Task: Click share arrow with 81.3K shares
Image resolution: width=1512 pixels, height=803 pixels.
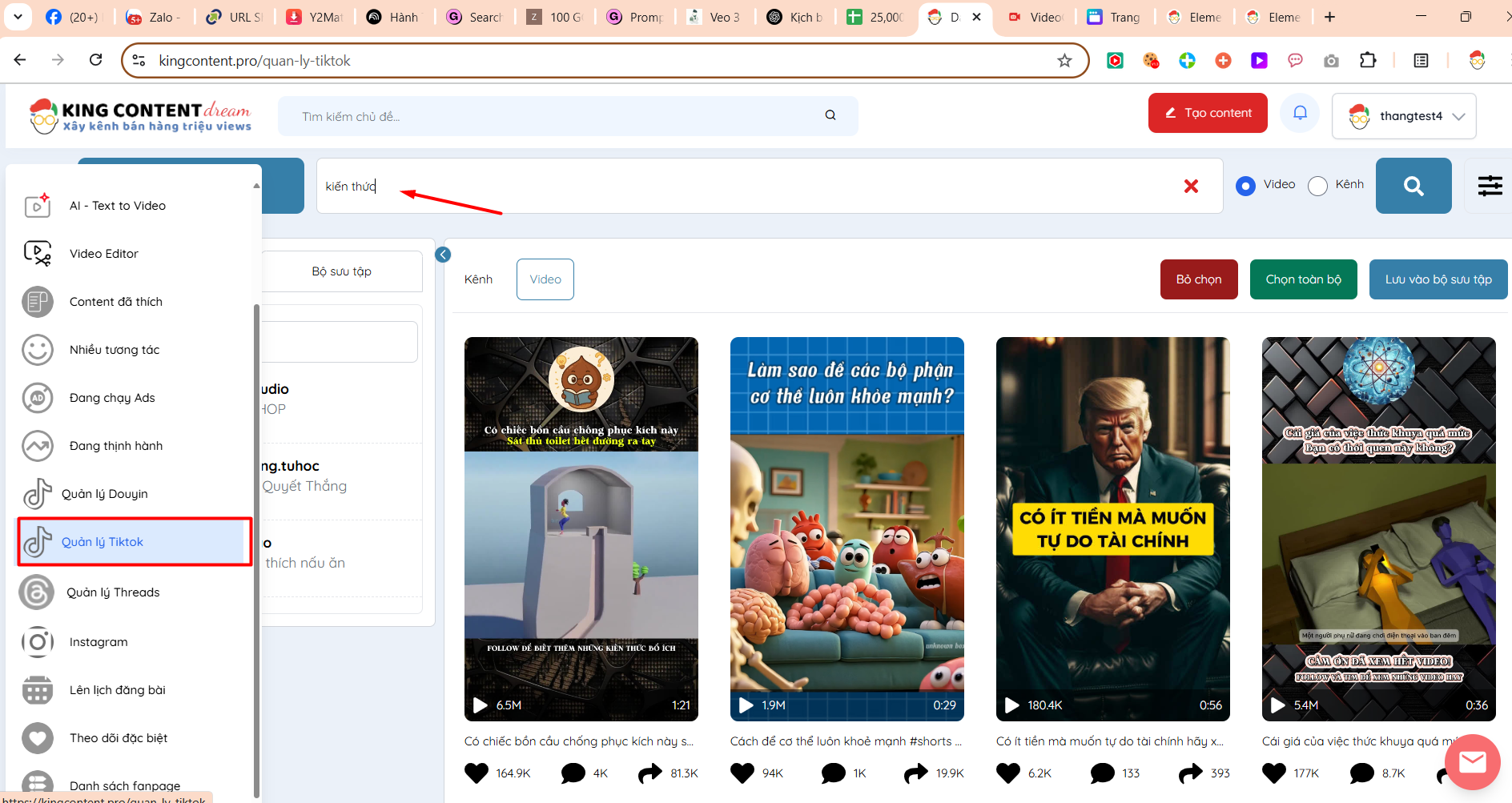Action: point(650,773)
